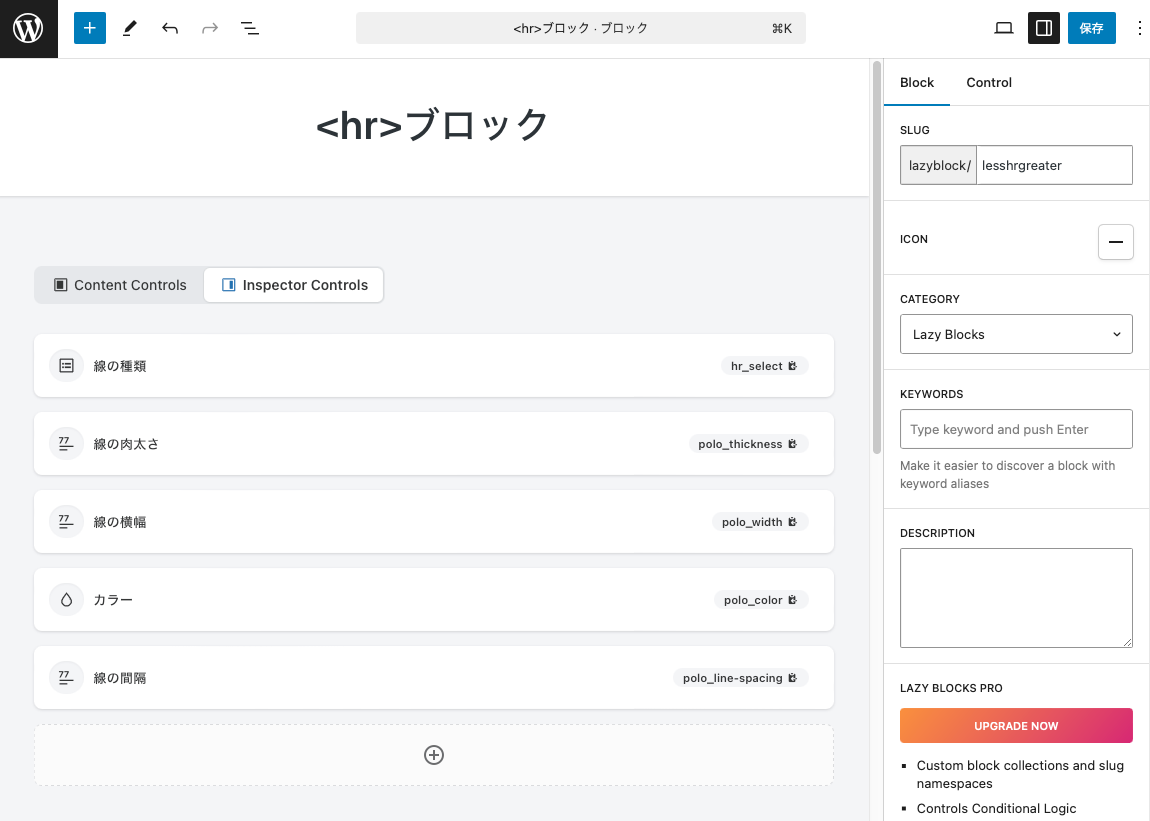Select the Block tab
Screen dimensions: 1150x821
pos(917,82)
